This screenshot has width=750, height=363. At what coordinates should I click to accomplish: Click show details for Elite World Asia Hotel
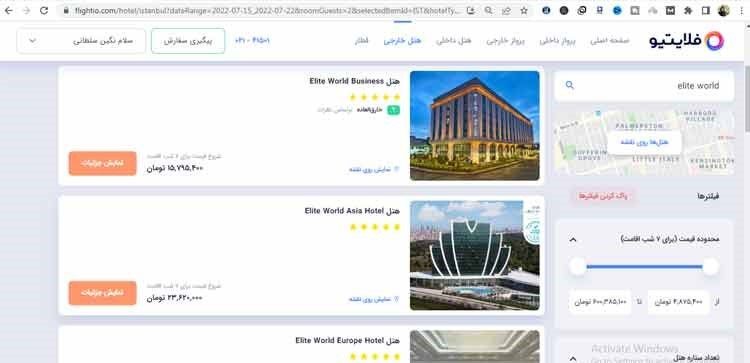point(102,293)
